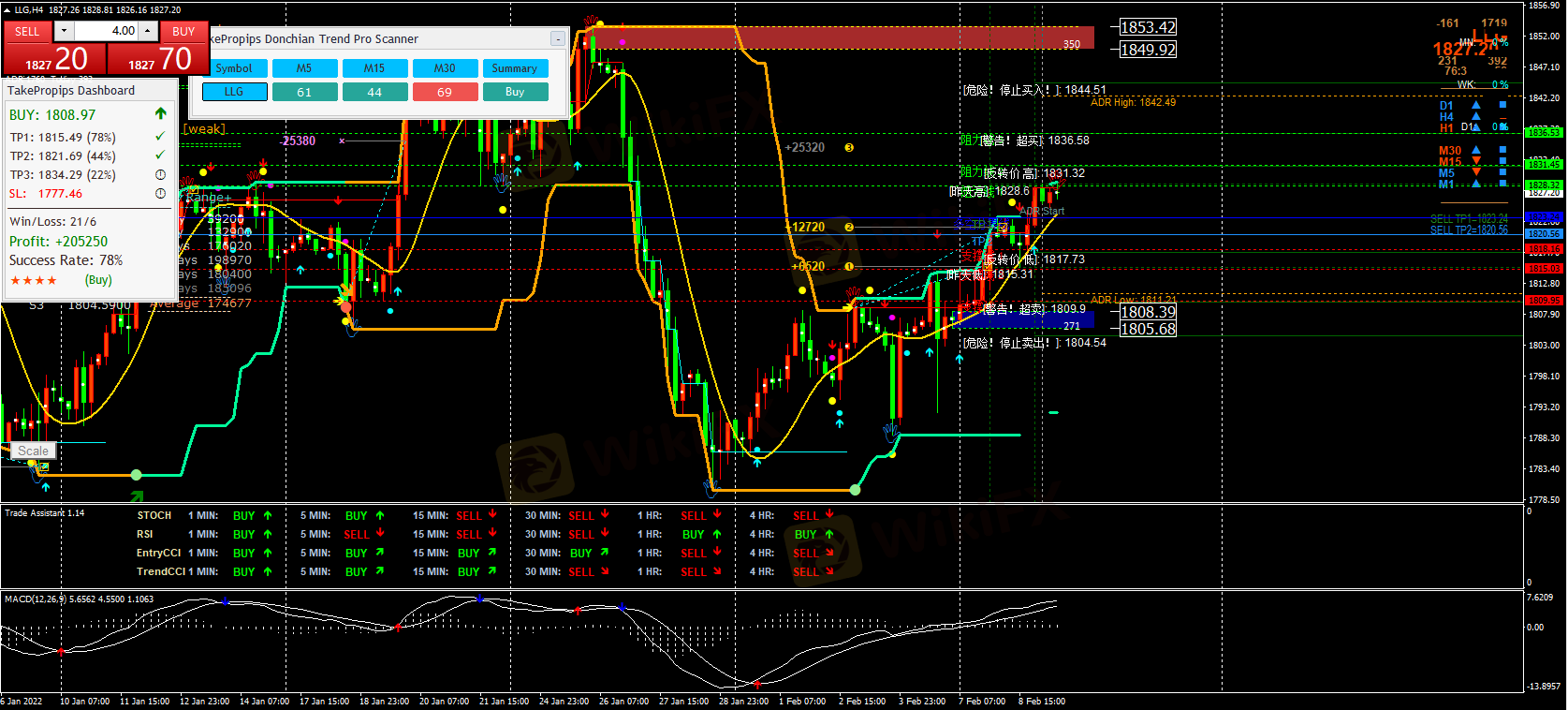Viewport: 1568px width, 710px height.
Task: Click the red SELL one-click trading button
Action: (x=27, y=31)
